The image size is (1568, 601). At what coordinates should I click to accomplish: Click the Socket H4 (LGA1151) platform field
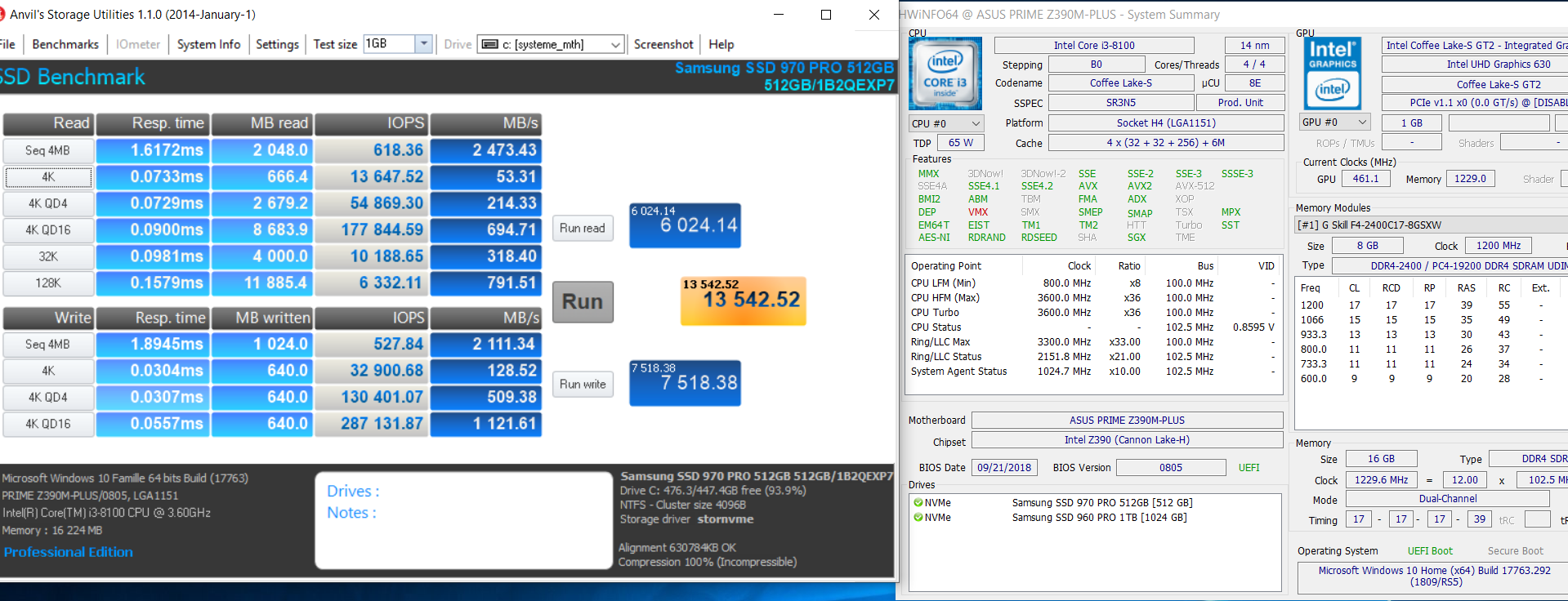tap(1166, 123)
